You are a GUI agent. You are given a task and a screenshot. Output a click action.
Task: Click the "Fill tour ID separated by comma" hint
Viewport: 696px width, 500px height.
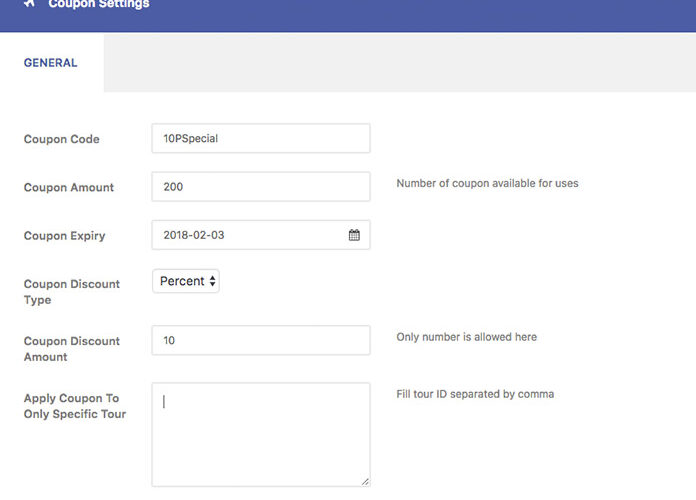pos(475,394)
